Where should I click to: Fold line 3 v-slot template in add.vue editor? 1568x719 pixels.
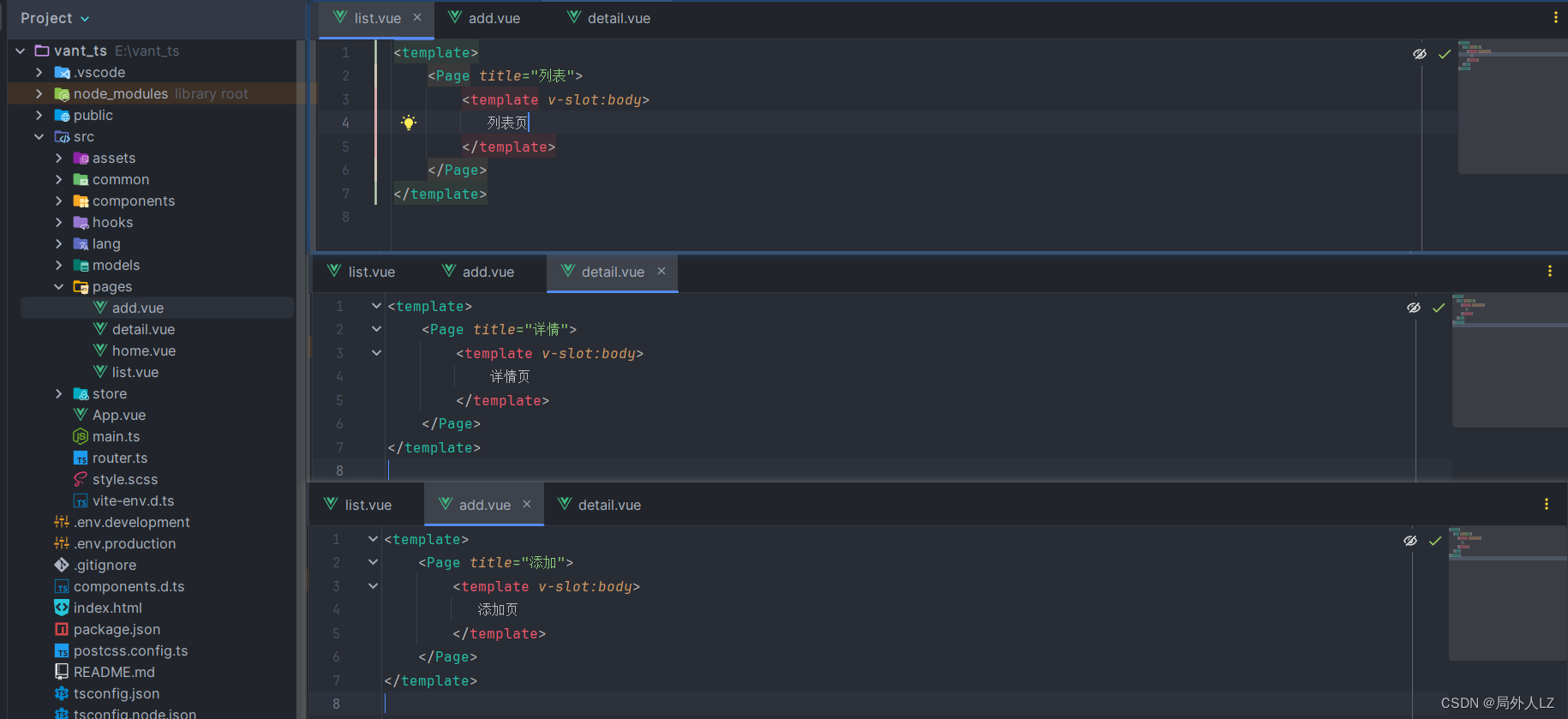[x=373, y=586]
